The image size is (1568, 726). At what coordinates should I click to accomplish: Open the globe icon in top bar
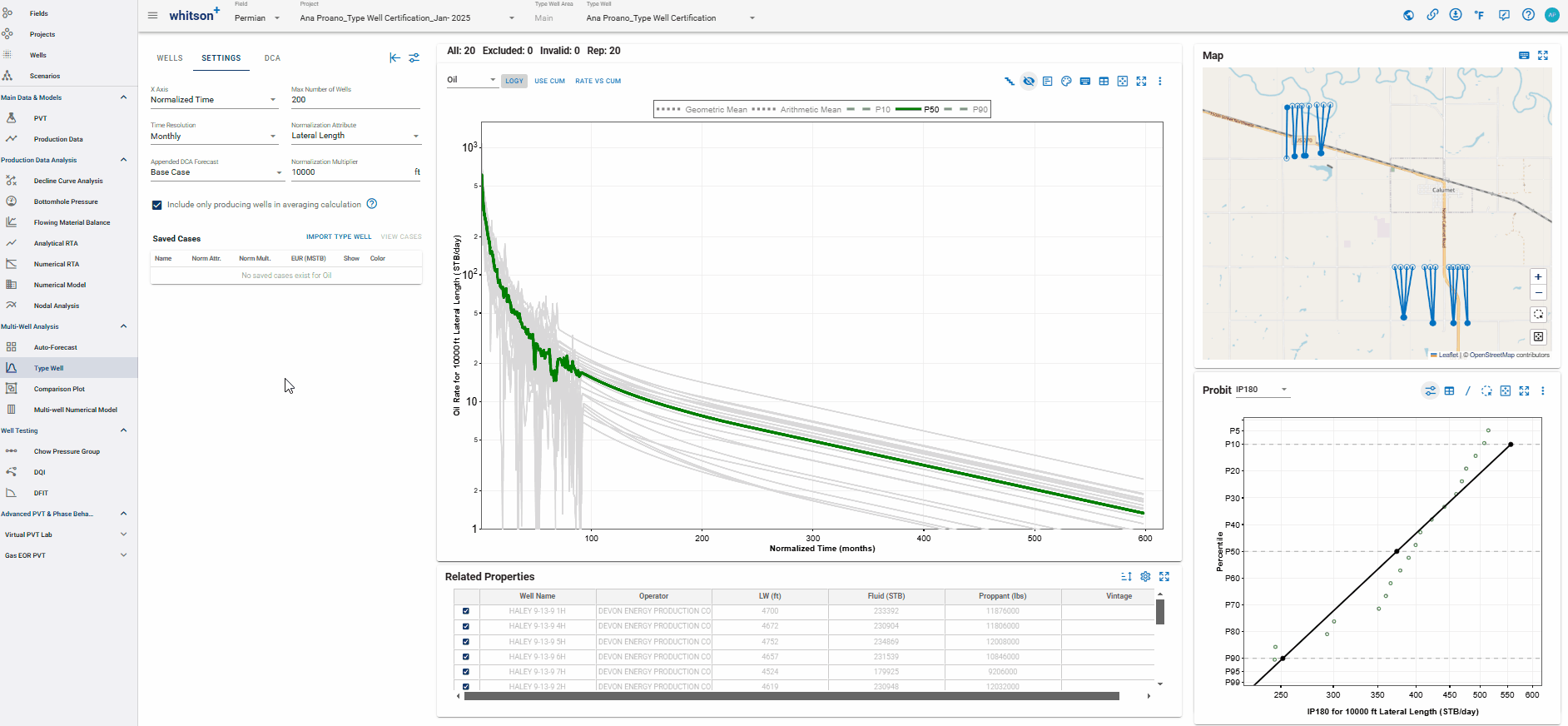click(x=1408, y=15)
